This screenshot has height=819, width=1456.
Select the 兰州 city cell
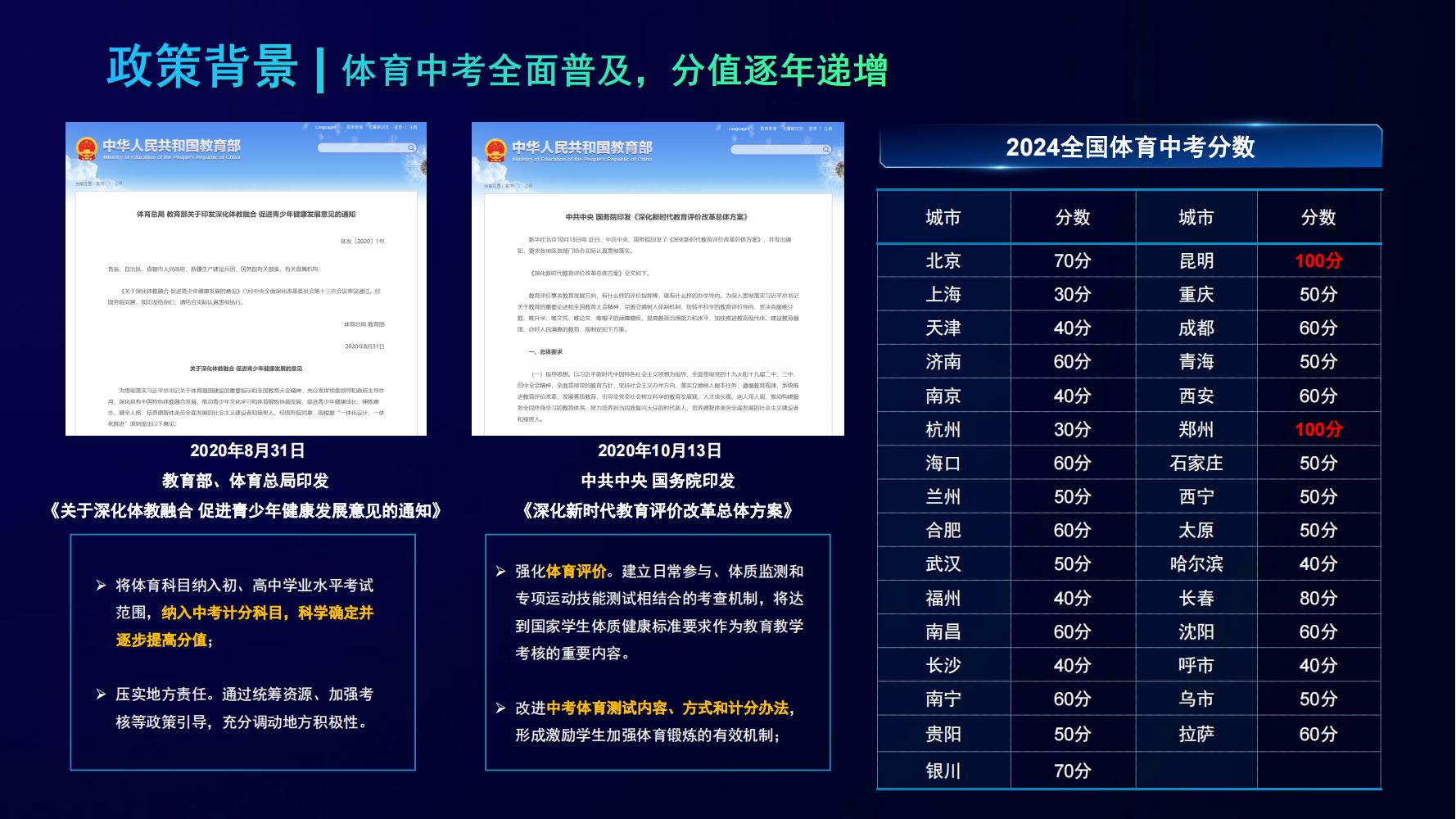[x=943, y=496]
